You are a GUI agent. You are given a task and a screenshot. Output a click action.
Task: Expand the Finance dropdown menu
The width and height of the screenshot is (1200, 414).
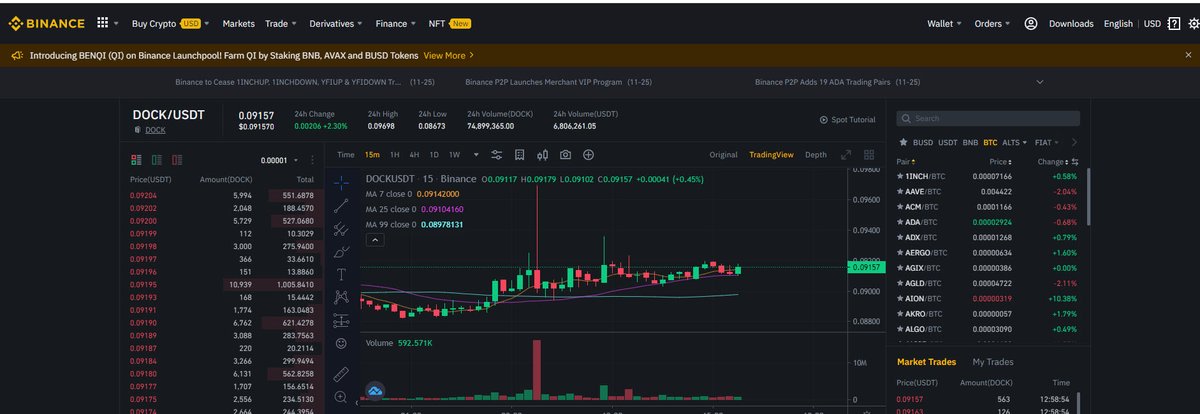(396, 23)
